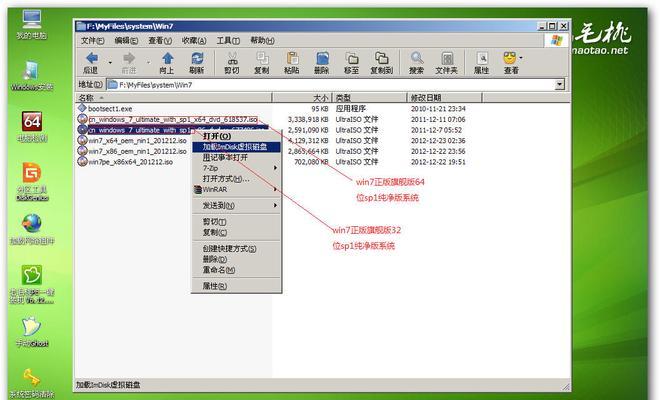Image resolution: width=660 pixels, height=400 pixels.
Task: Open DiskGenius partition tool desktop icon
Action: (32, 181)
